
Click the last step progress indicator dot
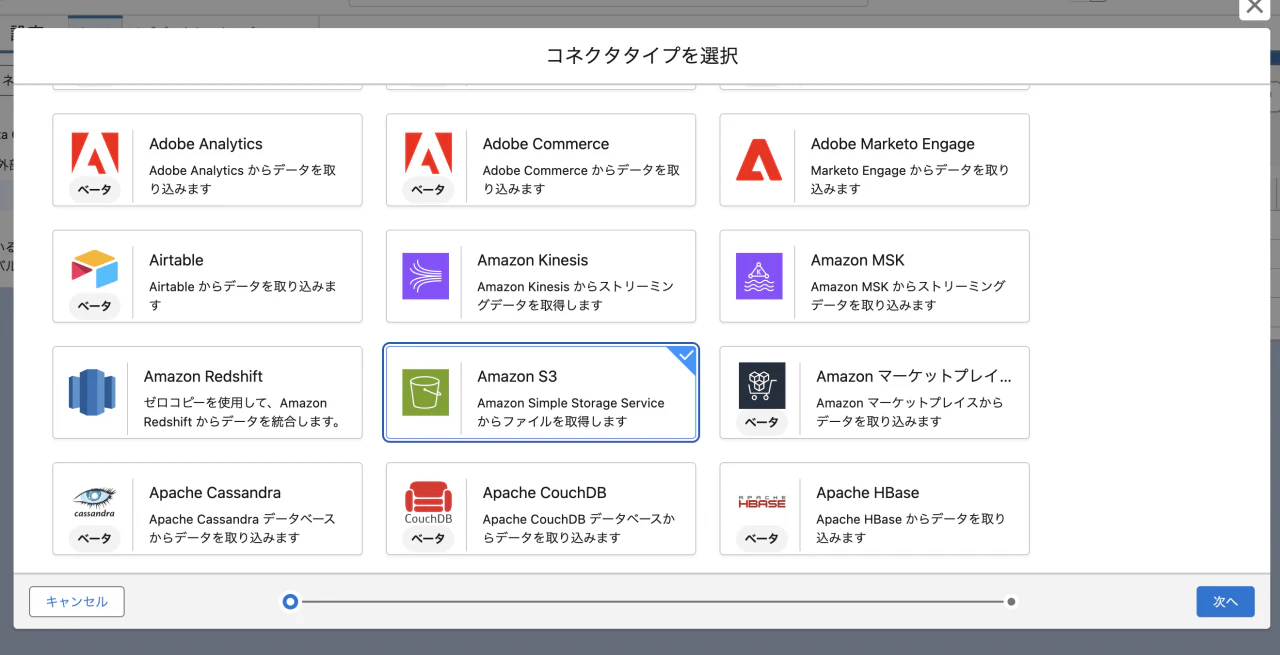1012,602
